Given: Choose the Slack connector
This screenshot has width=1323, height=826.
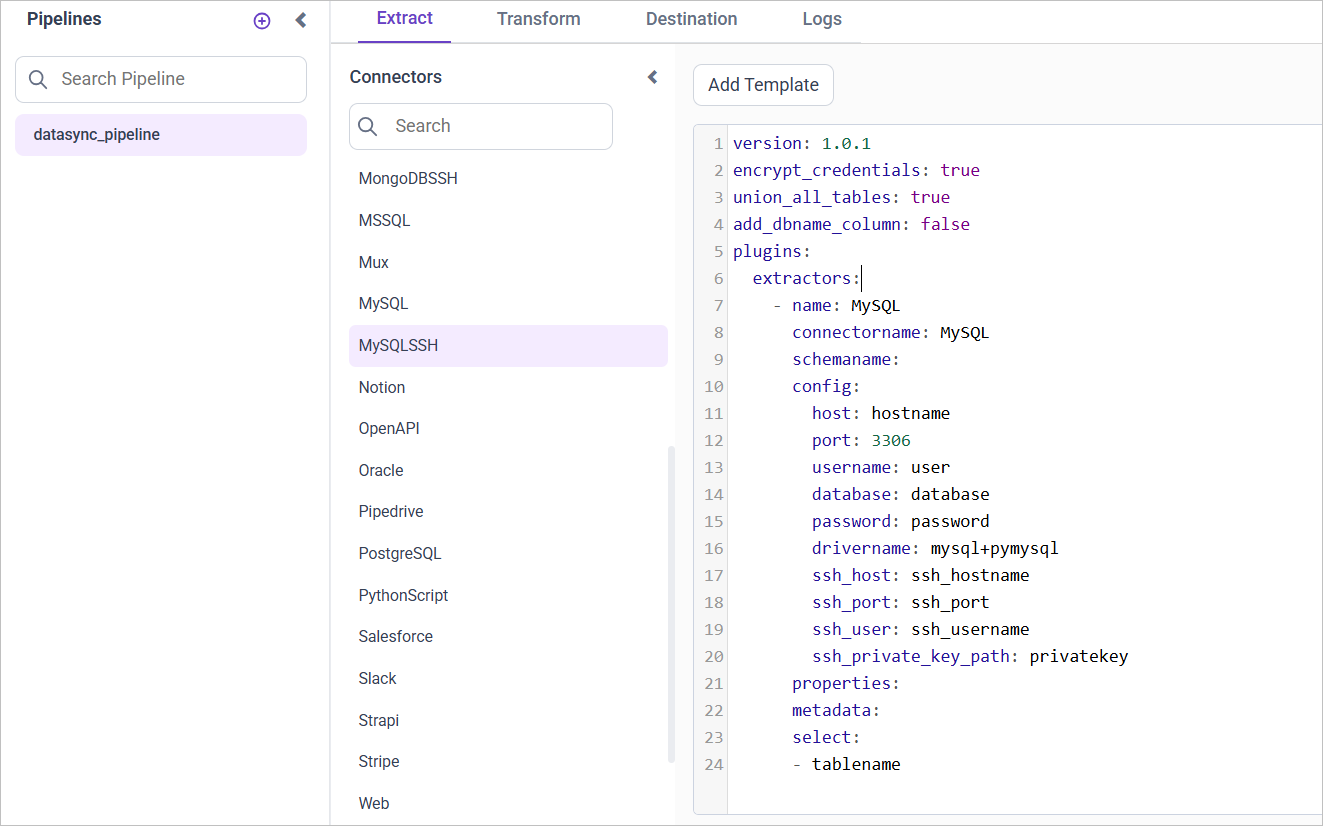Looking at the screenshot, I should [x=377, y=678].
